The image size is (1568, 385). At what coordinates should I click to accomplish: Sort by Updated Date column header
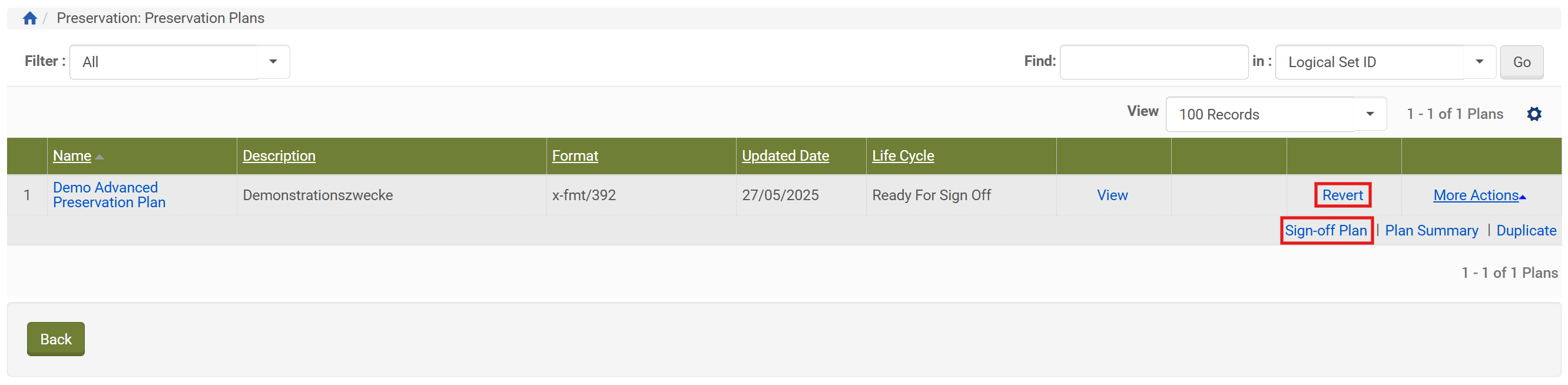click(x=785, y=155)
